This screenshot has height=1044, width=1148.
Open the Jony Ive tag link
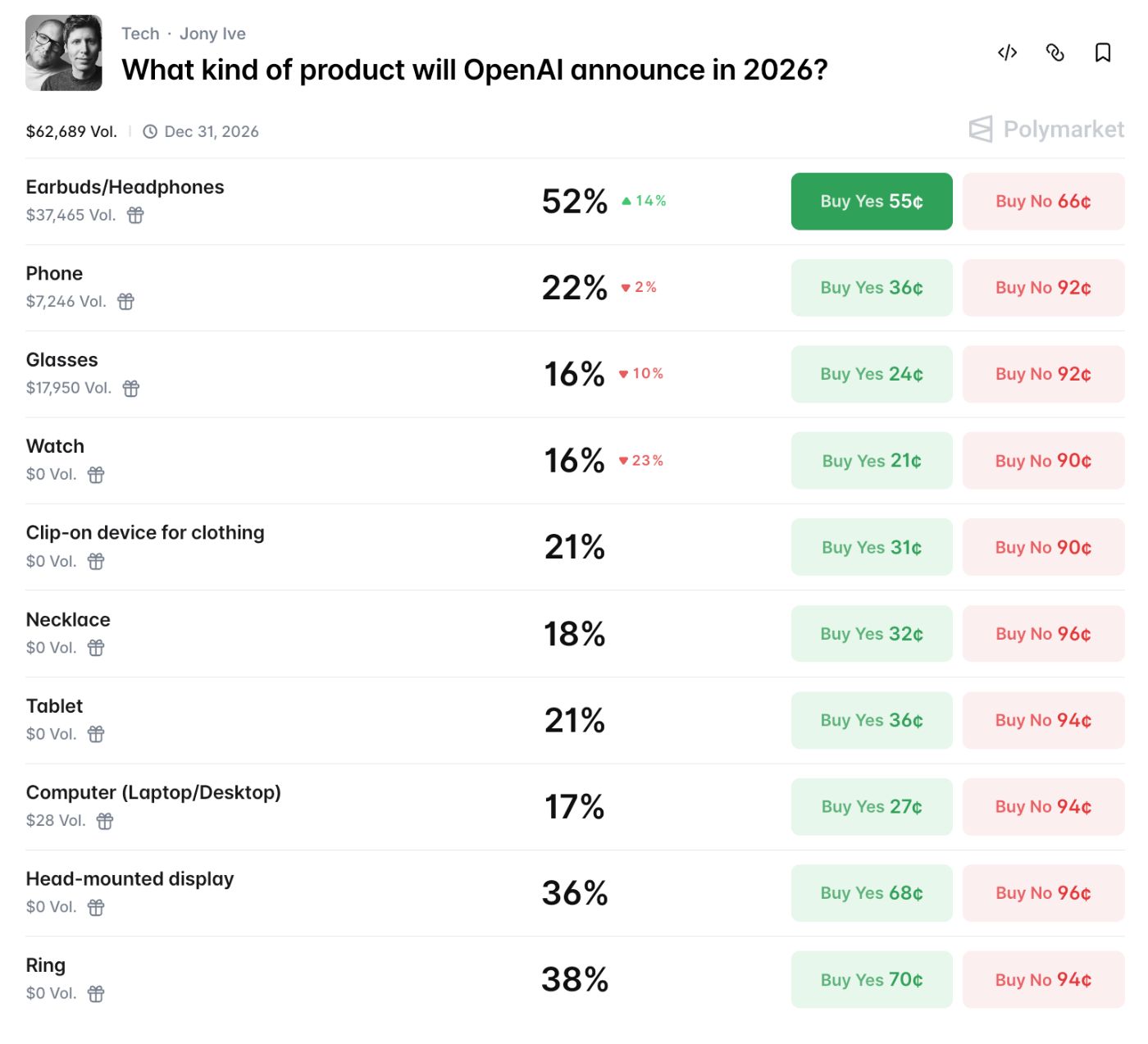212,33
